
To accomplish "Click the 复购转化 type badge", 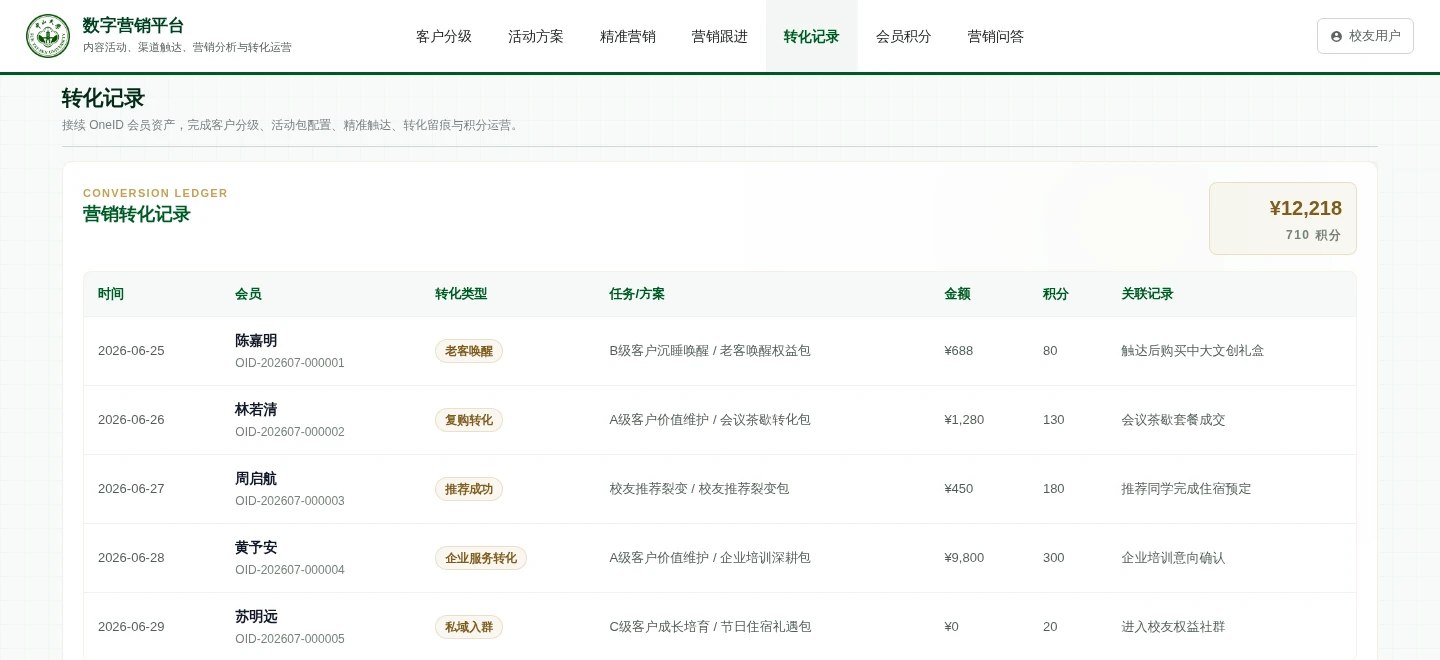I will [469, 420].
